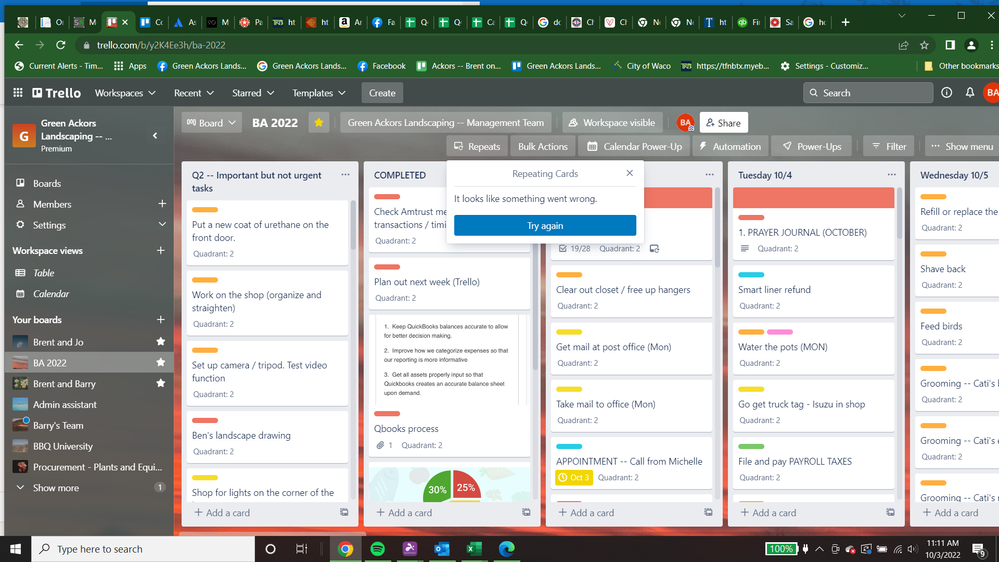Add a workspace view with plus
The image size is (999, 562).
point(161,250)
